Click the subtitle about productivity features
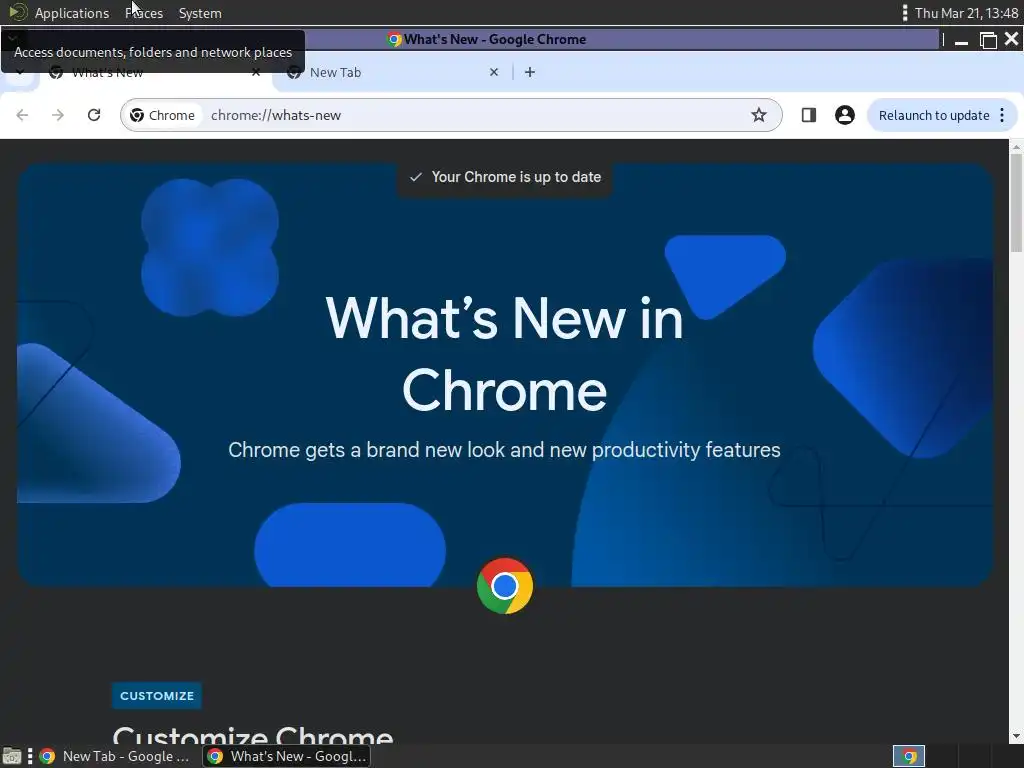Image resolution: width=1024 pixels, height=768 pixels. pyautogui.click(x=504, y=450)
